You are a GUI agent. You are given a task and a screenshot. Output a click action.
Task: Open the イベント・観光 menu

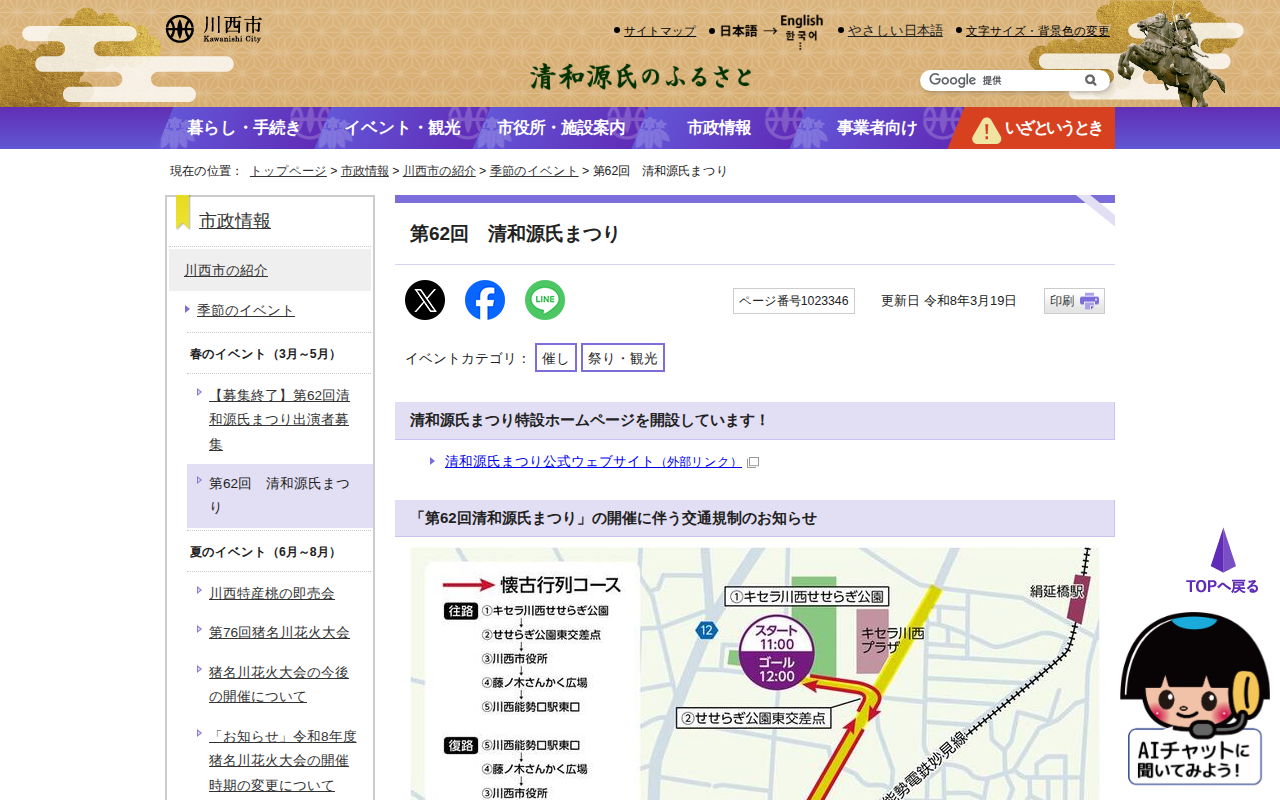click(402, 128)
